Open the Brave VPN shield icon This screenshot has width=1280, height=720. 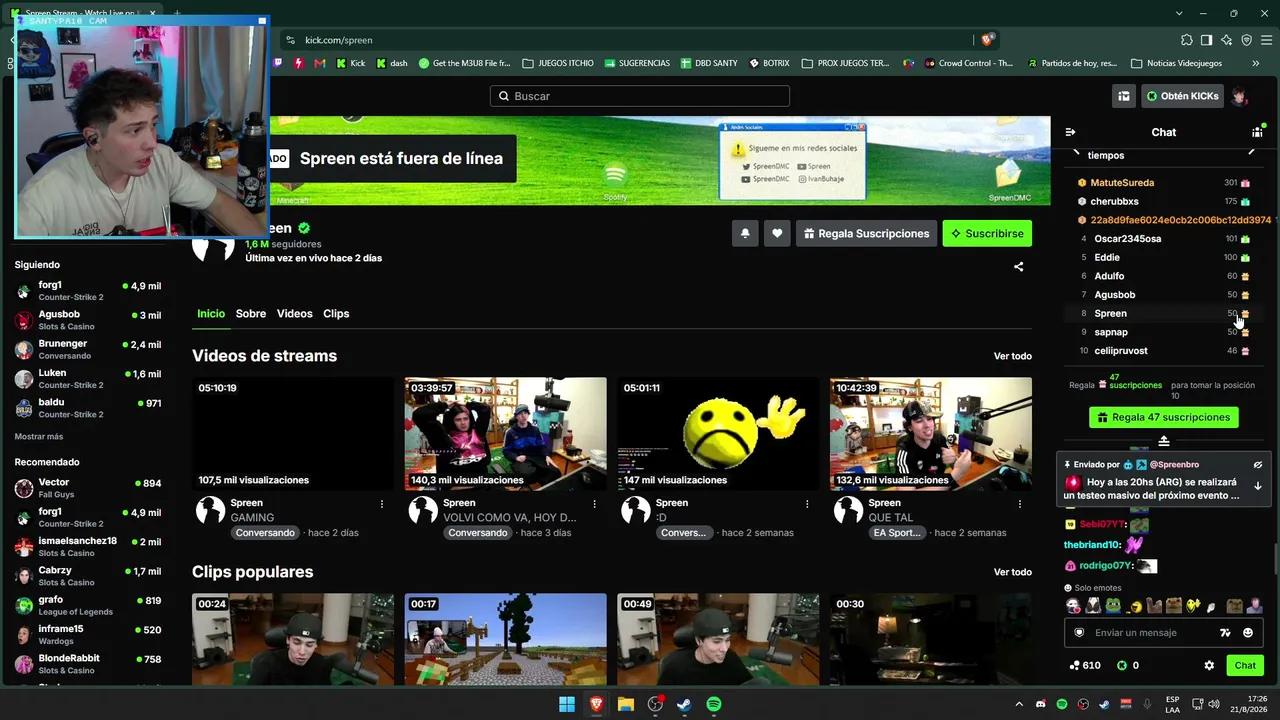[x=1247, y=40]
